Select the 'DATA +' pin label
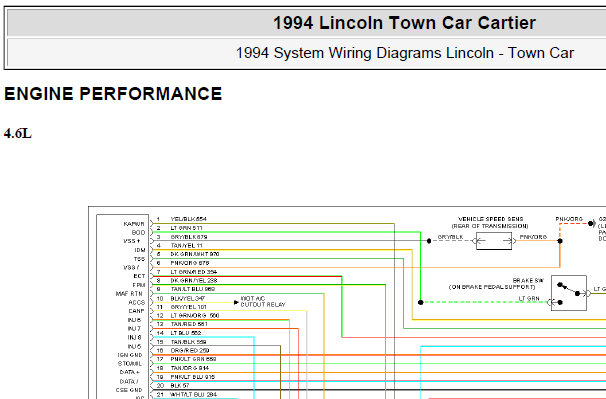Viewport: 606px width, 399px height. (129, 372)
